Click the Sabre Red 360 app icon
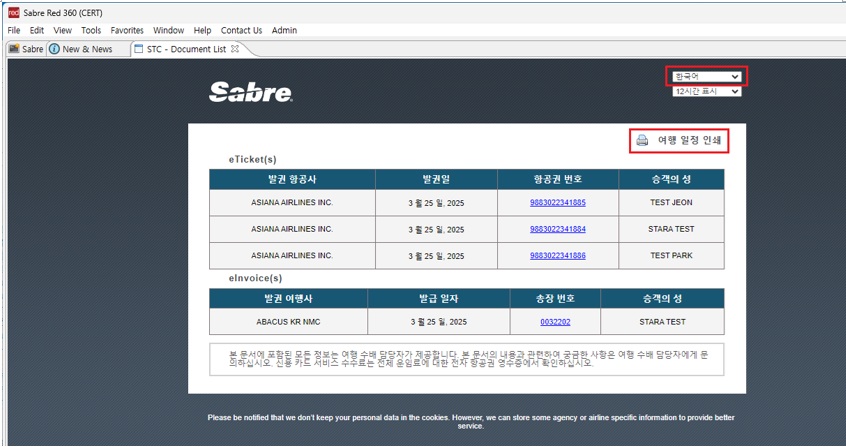Image resolution: width=846 pixels, height=447 pixels. (13, 12)
